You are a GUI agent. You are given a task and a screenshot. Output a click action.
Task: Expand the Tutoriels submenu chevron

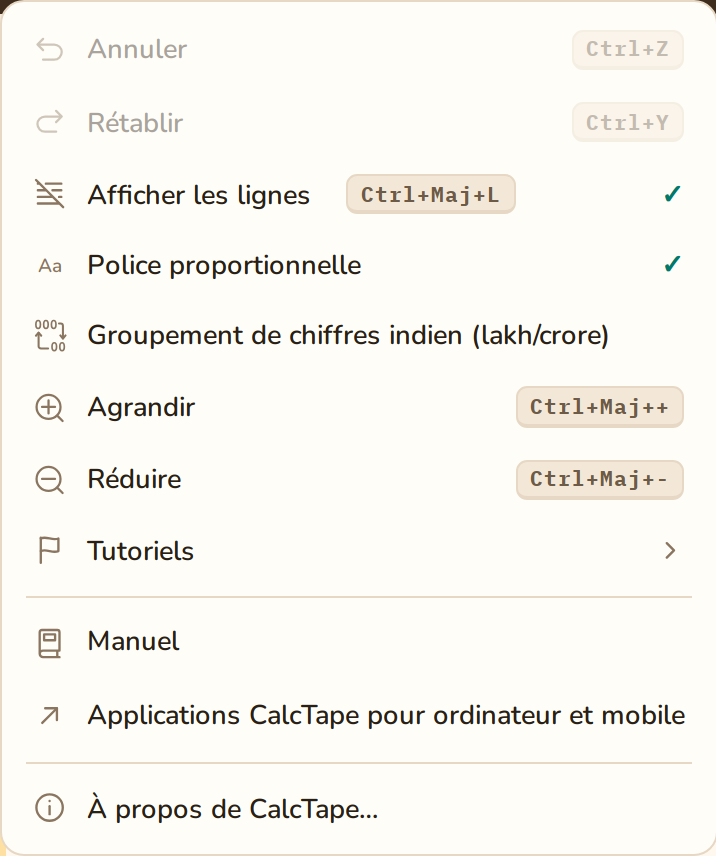pyautogui.click(x=670, y=550)
